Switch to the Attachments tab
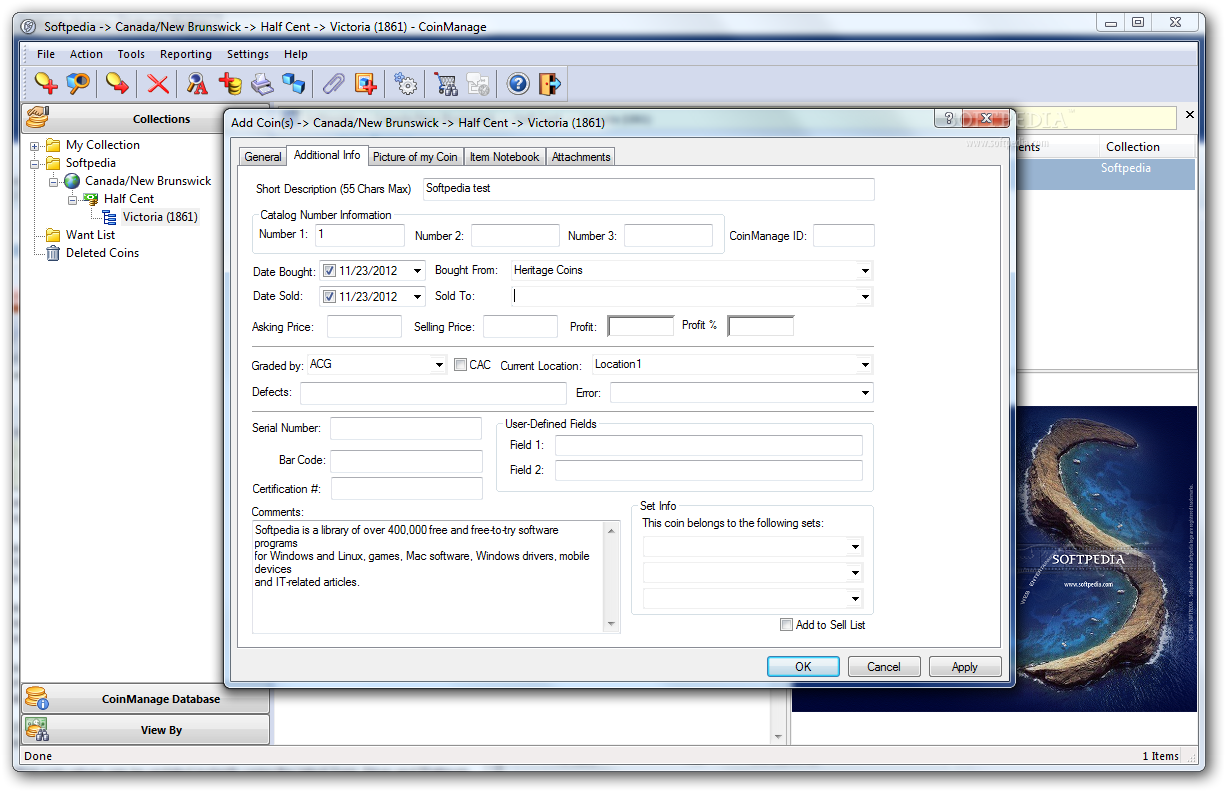 (x=581, y=157)
